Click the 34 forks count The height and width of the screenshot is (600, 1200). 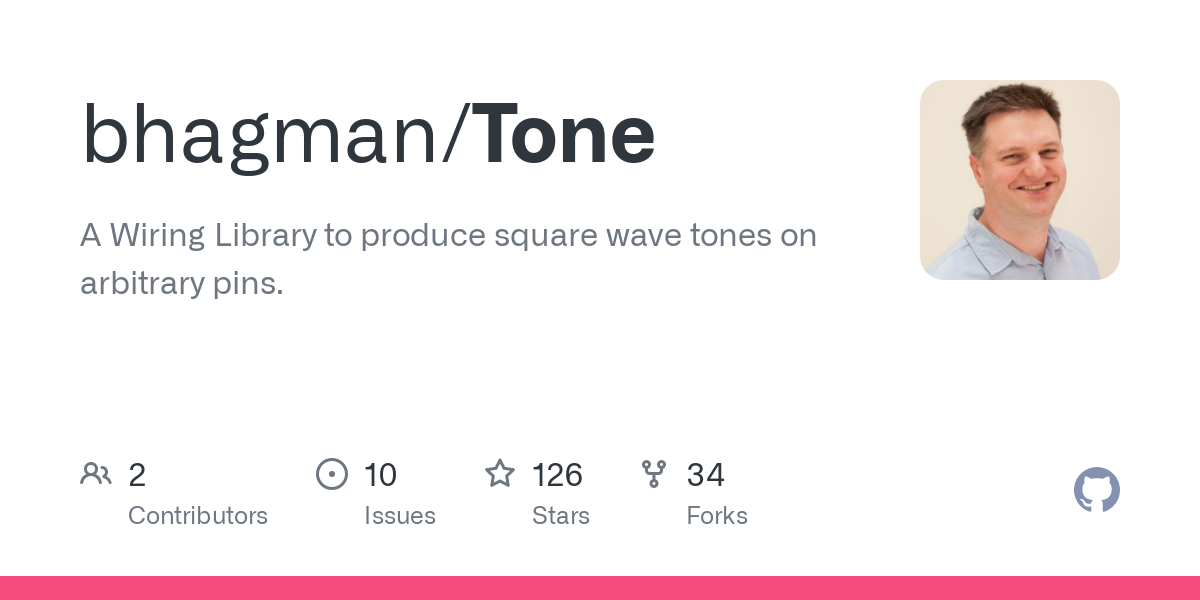(x=705, y=475)
